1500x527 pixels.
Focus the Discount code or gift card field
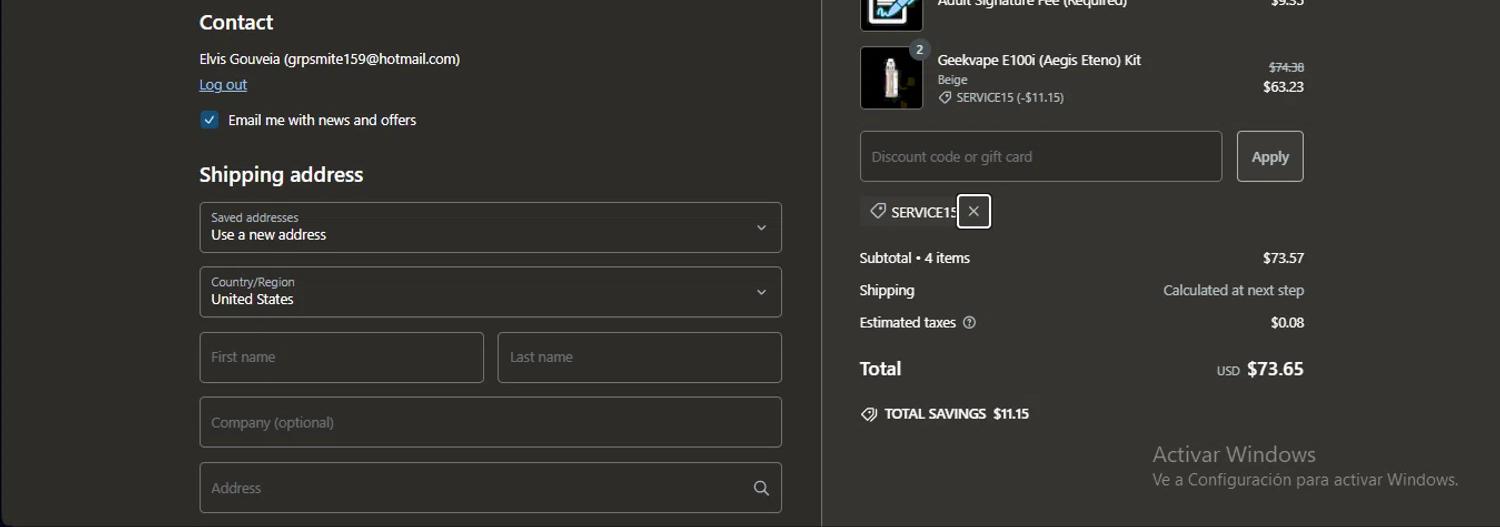point(1041,156)
